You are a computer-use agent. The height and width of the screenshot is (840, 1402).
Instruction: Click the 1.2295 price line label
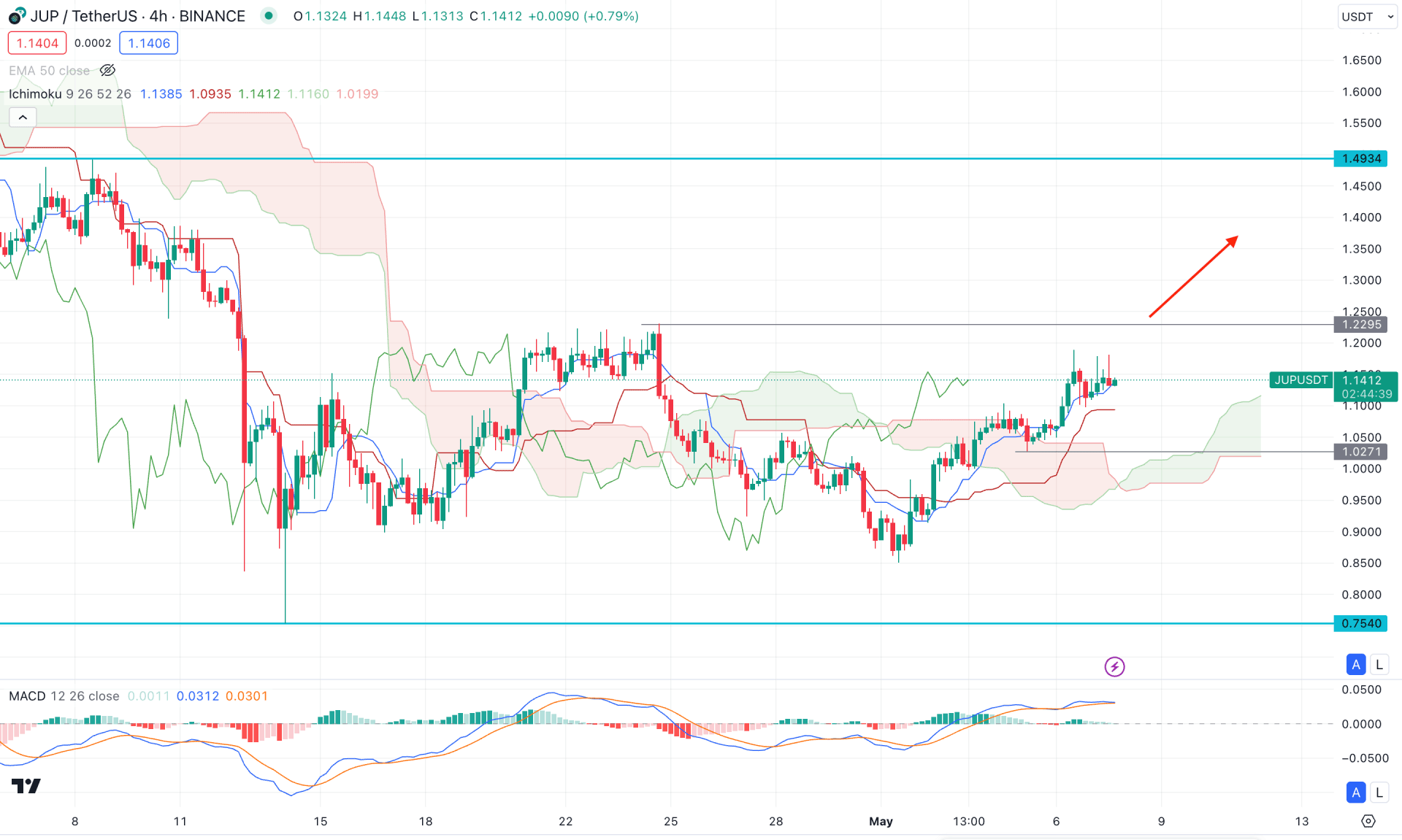point(1361,325)
